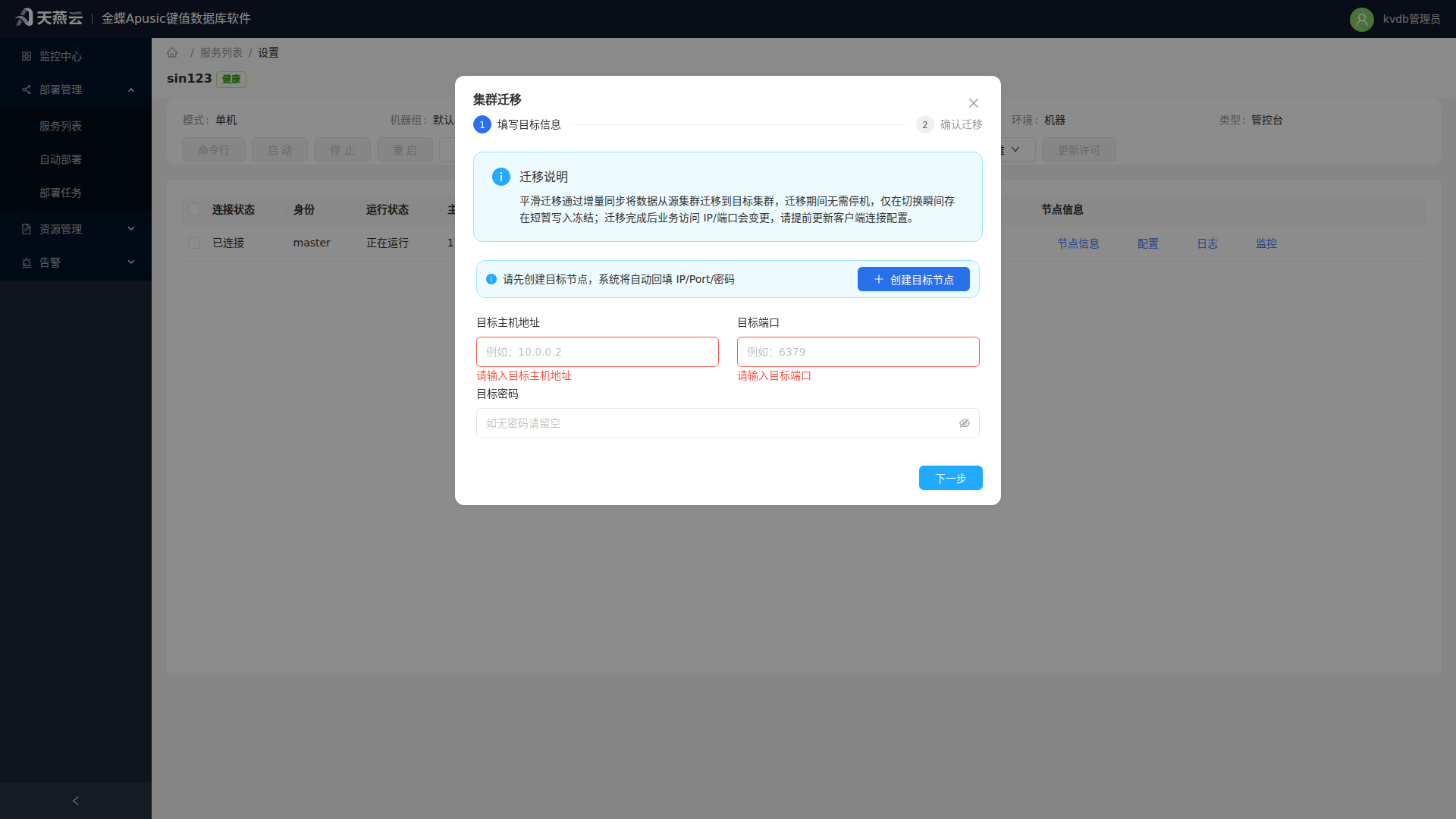This screenshot has width=1456, height=819.
Task: Click step 1 填写目标信息
Action: (x=517, y=124)
